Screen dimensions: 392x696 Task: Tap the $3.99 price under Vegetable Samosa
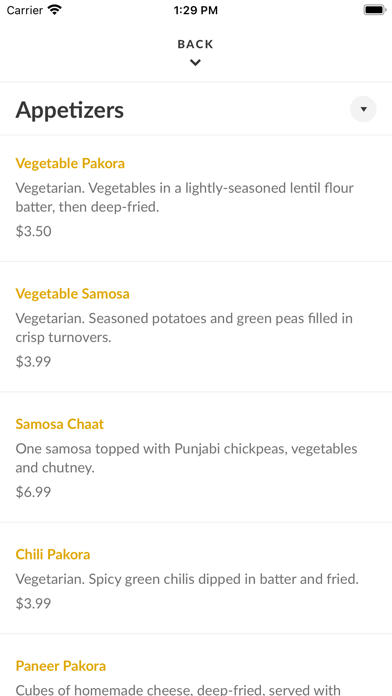(x=33, y=362)
